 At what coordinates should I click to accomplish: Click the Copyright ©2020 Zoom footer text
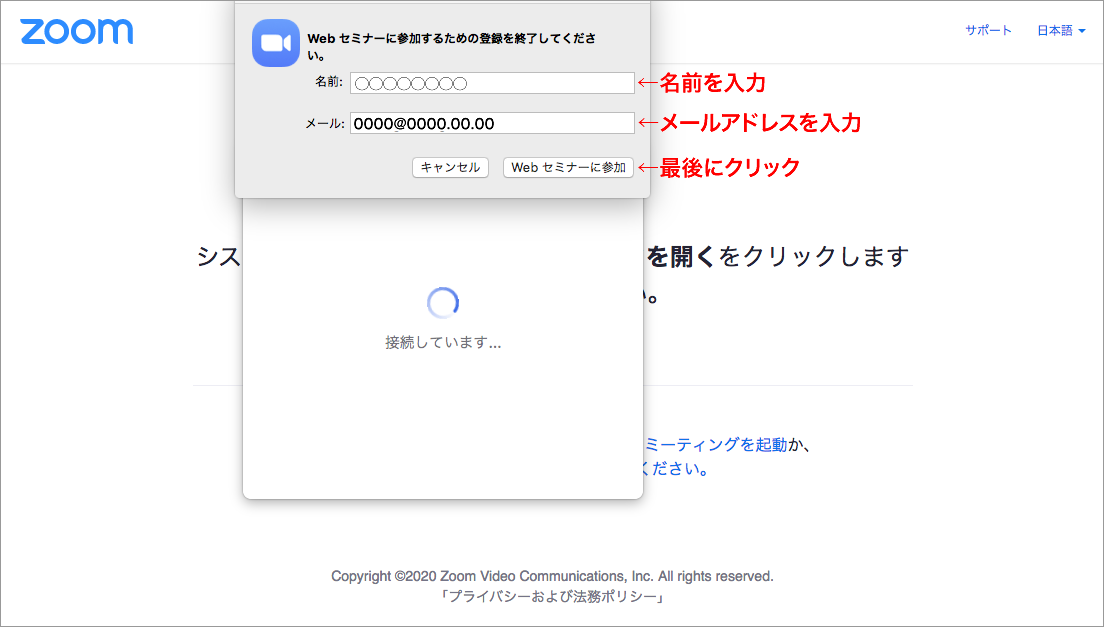(x=553, y=576)
